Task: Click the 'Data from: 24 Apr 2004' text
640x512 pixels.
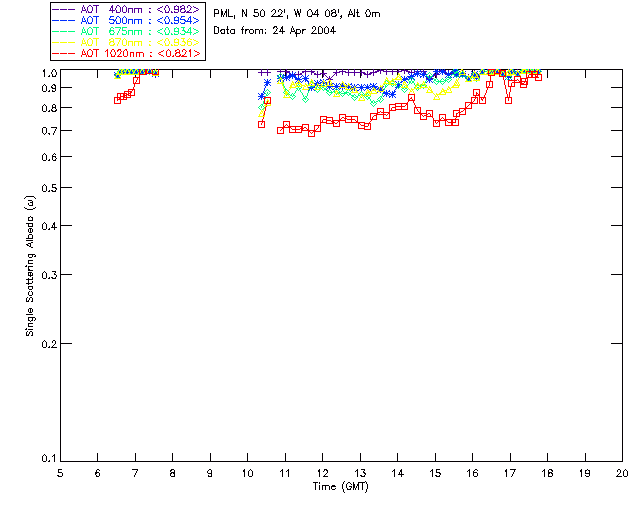Action: pyautogui.click(x=274, y=31)
